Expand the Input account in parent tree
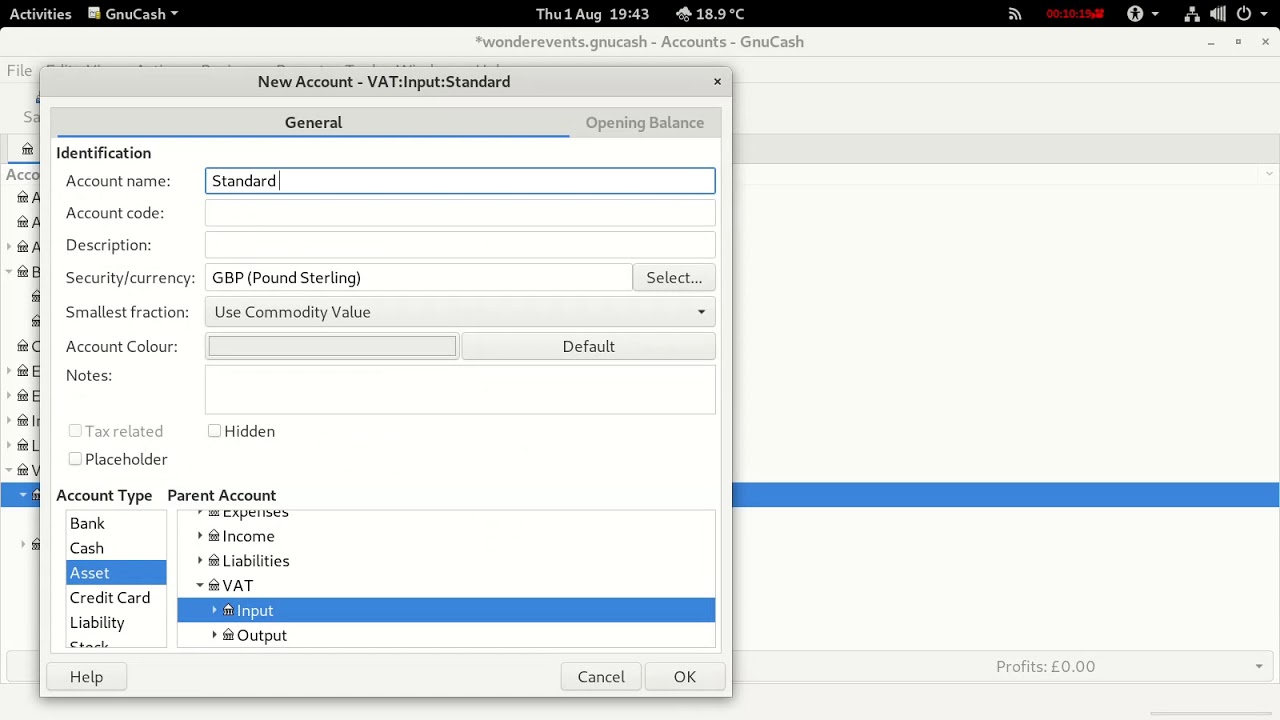The image size is (1280, 720). pyautogui.click(x=214, y=610)
